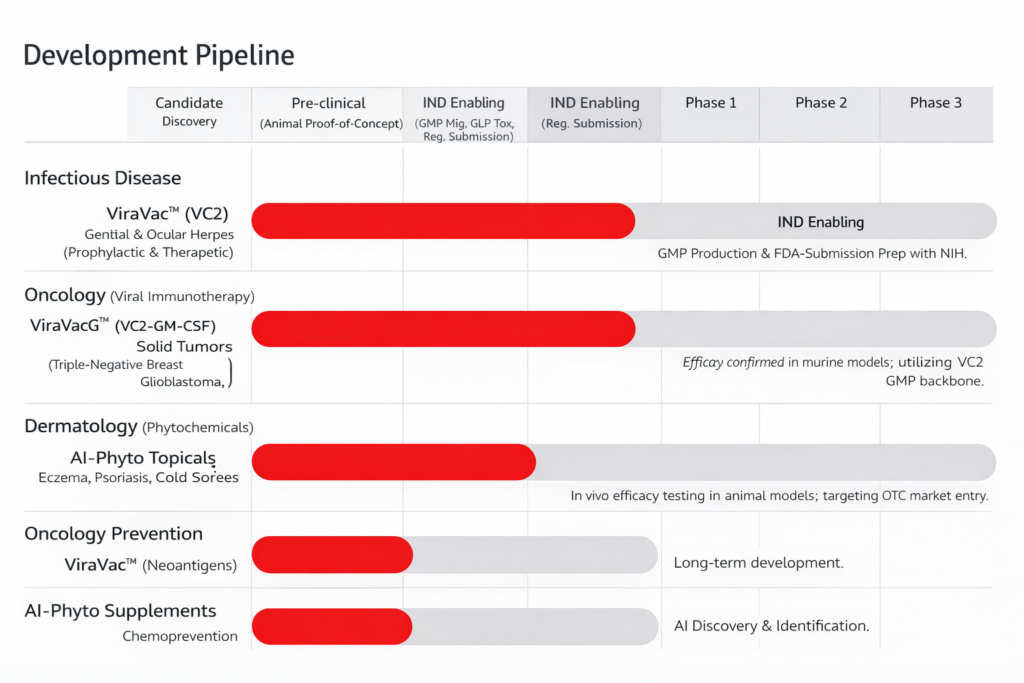Select the Phase 3 column header

tap(936, 103)
